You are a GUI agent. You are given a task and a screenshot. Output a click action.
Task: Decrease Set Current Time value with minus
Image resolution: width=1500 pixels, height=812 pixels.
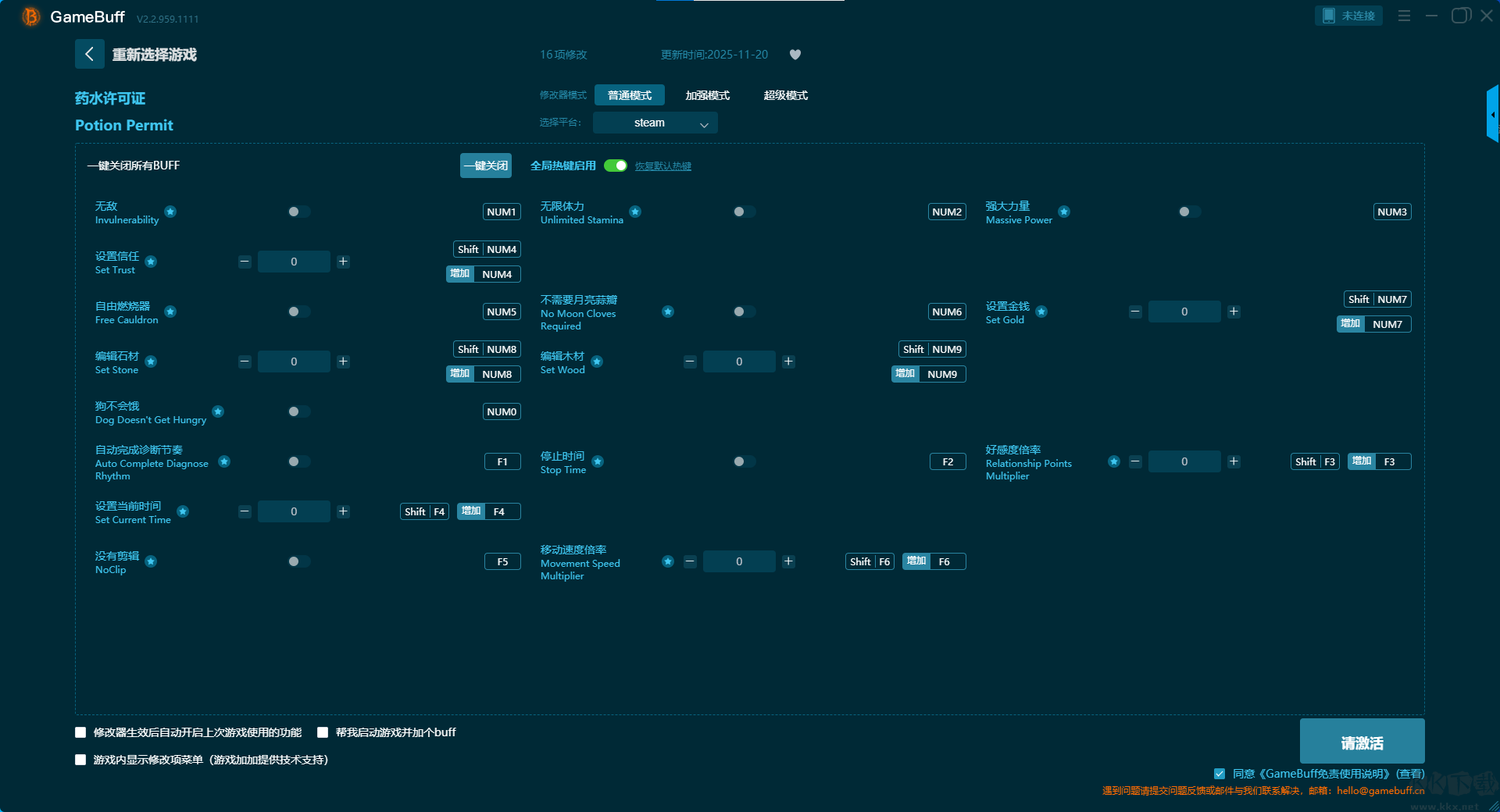[245, 511]
